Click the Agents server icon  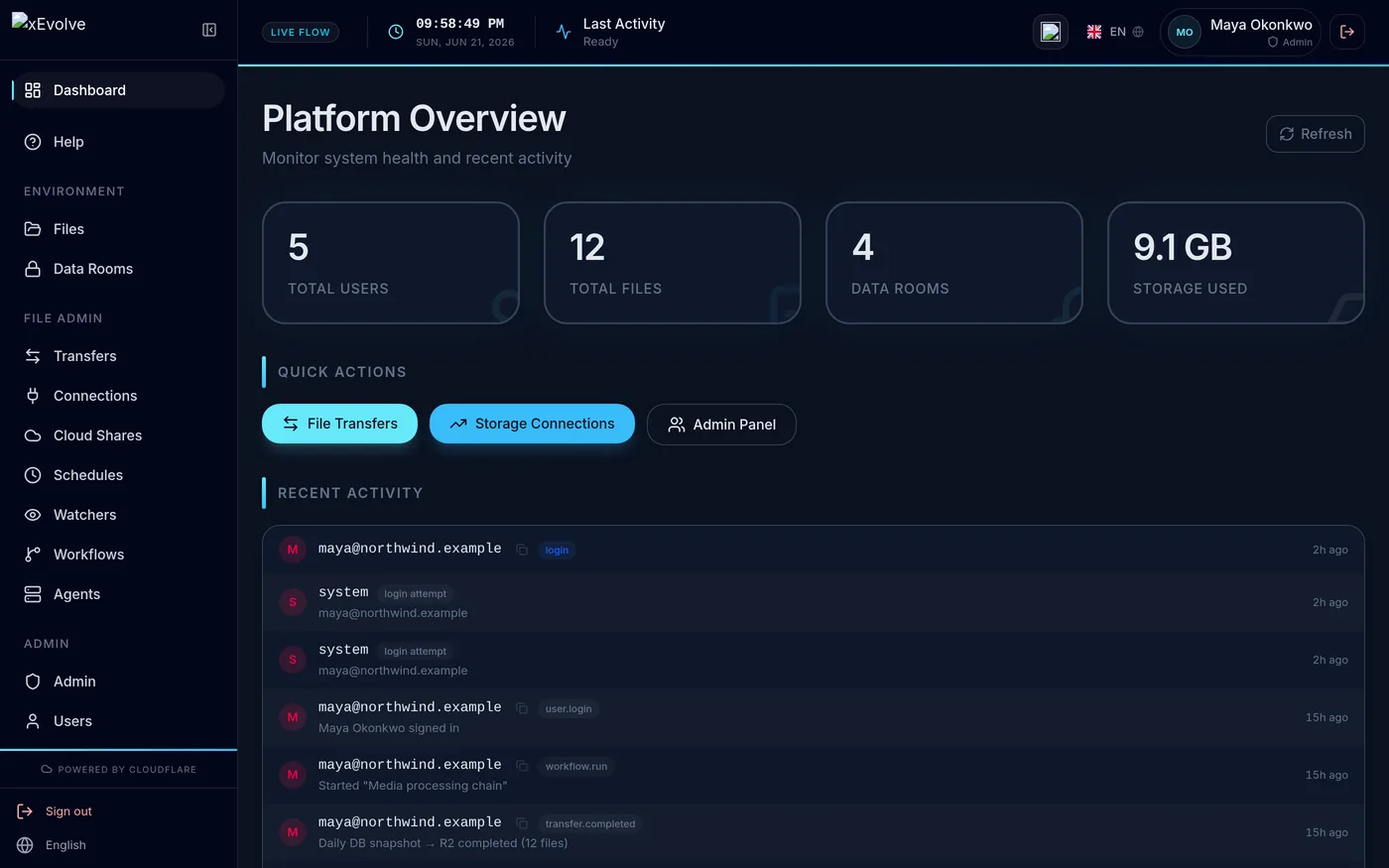pos(33,594)
